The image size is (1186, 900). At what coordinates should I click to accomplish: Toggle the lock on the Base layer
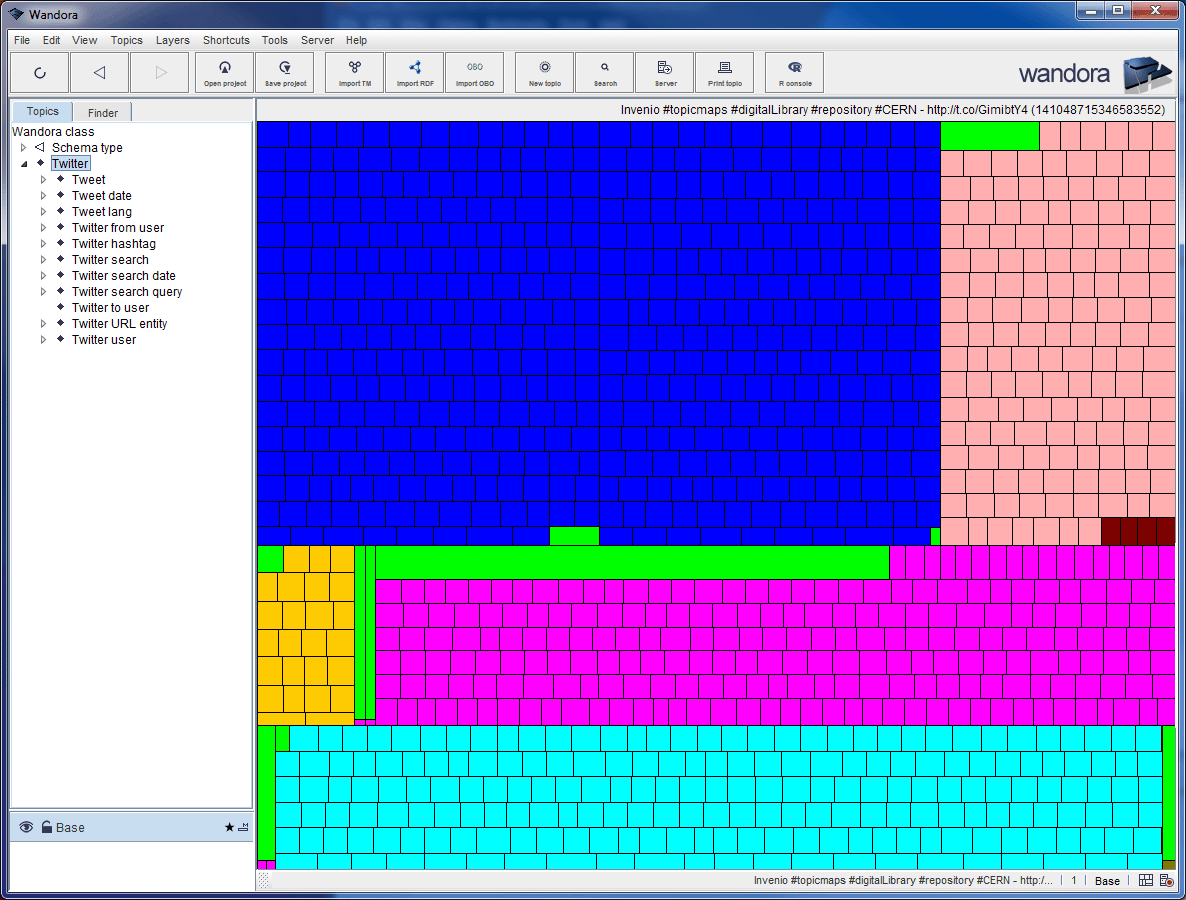pos(46,827)
